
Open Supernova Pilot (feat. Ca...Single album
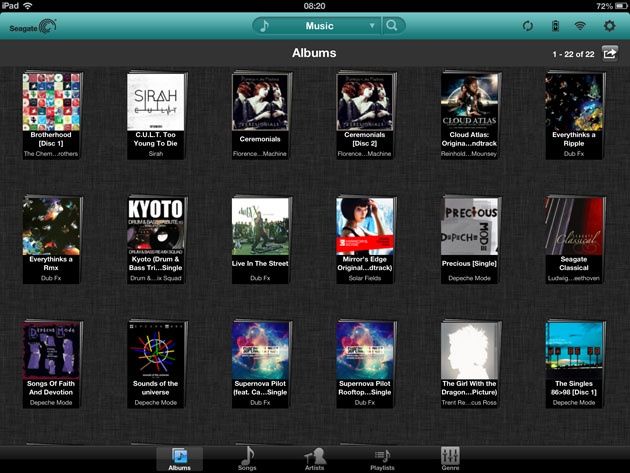click(x=260, y=364)
